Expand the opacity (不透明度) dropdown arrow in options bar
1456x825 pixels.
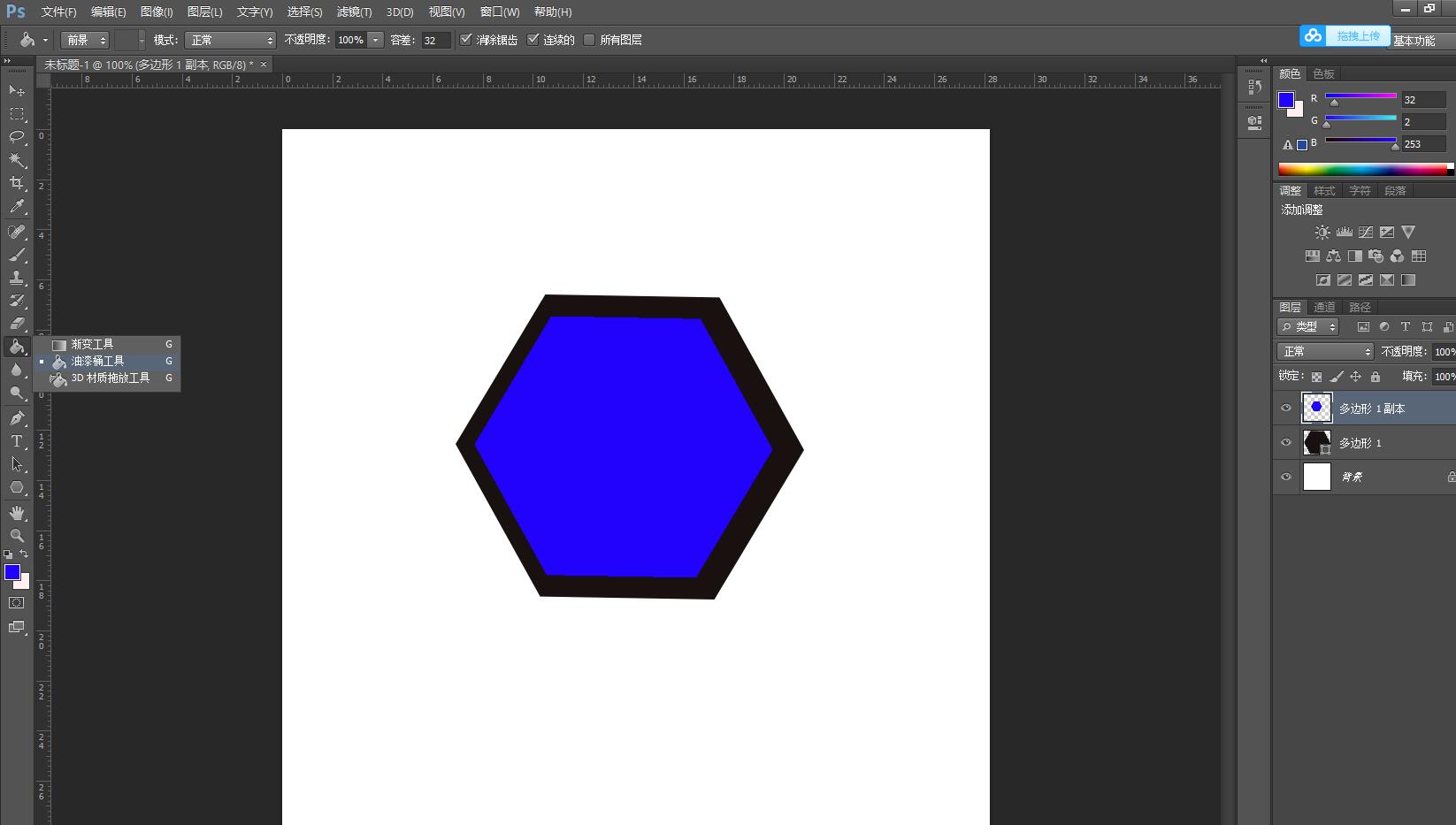pyautogui.click(x=376, y=40)
